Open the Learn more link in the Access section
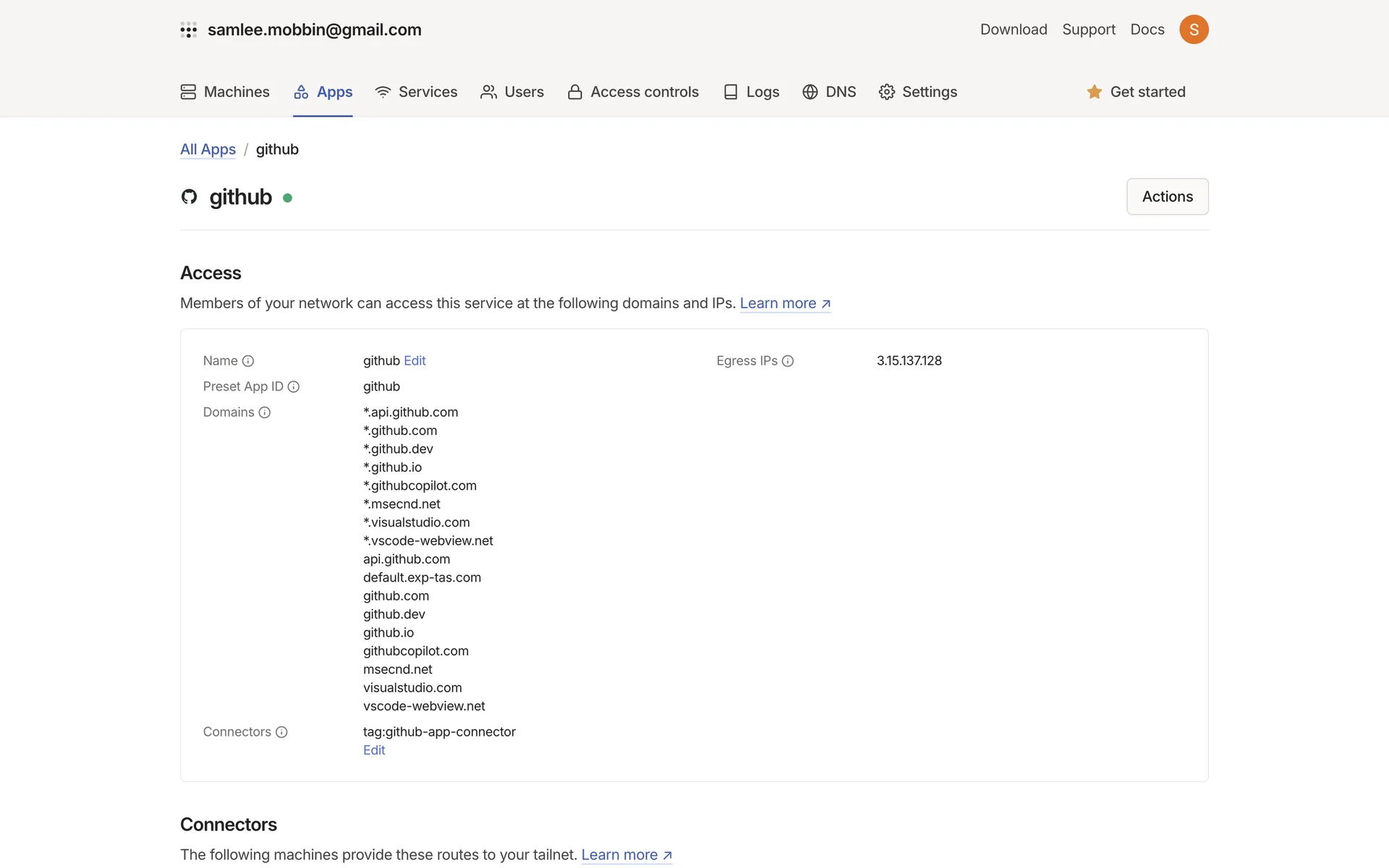This screenshot has height=868, width=1389. tap(785, 303)
